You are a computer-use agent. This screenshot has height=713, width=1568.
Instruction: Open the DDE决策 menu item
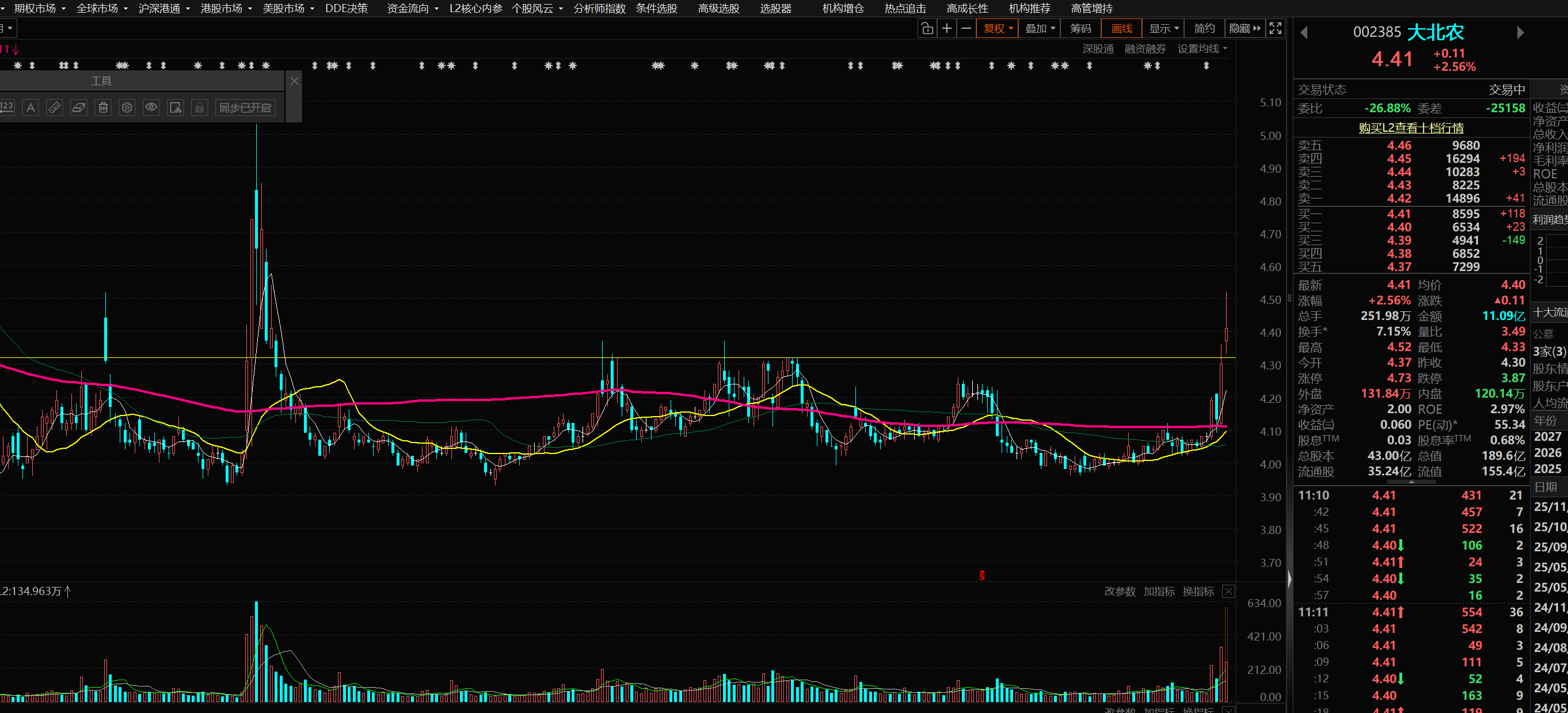coord(347,9)
